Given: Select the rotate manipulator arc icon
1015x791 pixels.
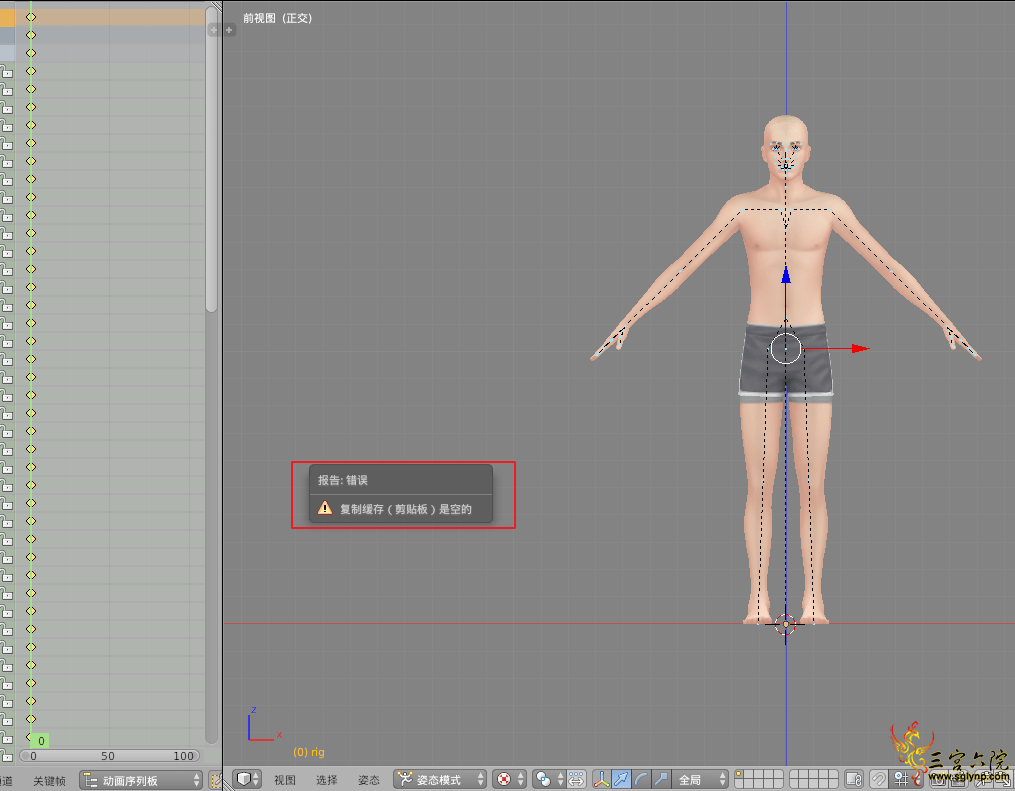Looking at the screenshot, I should [641, 779].
